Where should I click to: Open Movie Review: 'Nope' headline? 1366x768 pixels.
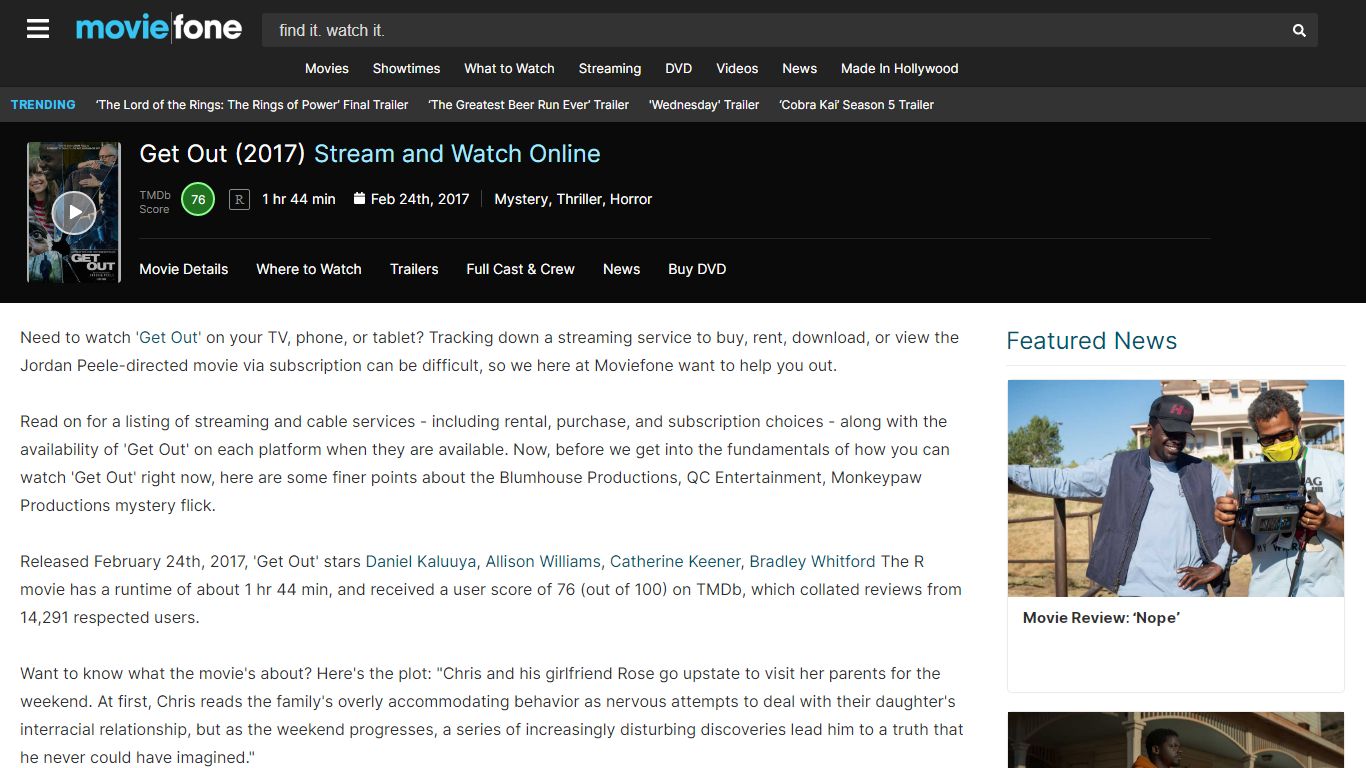click(x=1101, y=618)
